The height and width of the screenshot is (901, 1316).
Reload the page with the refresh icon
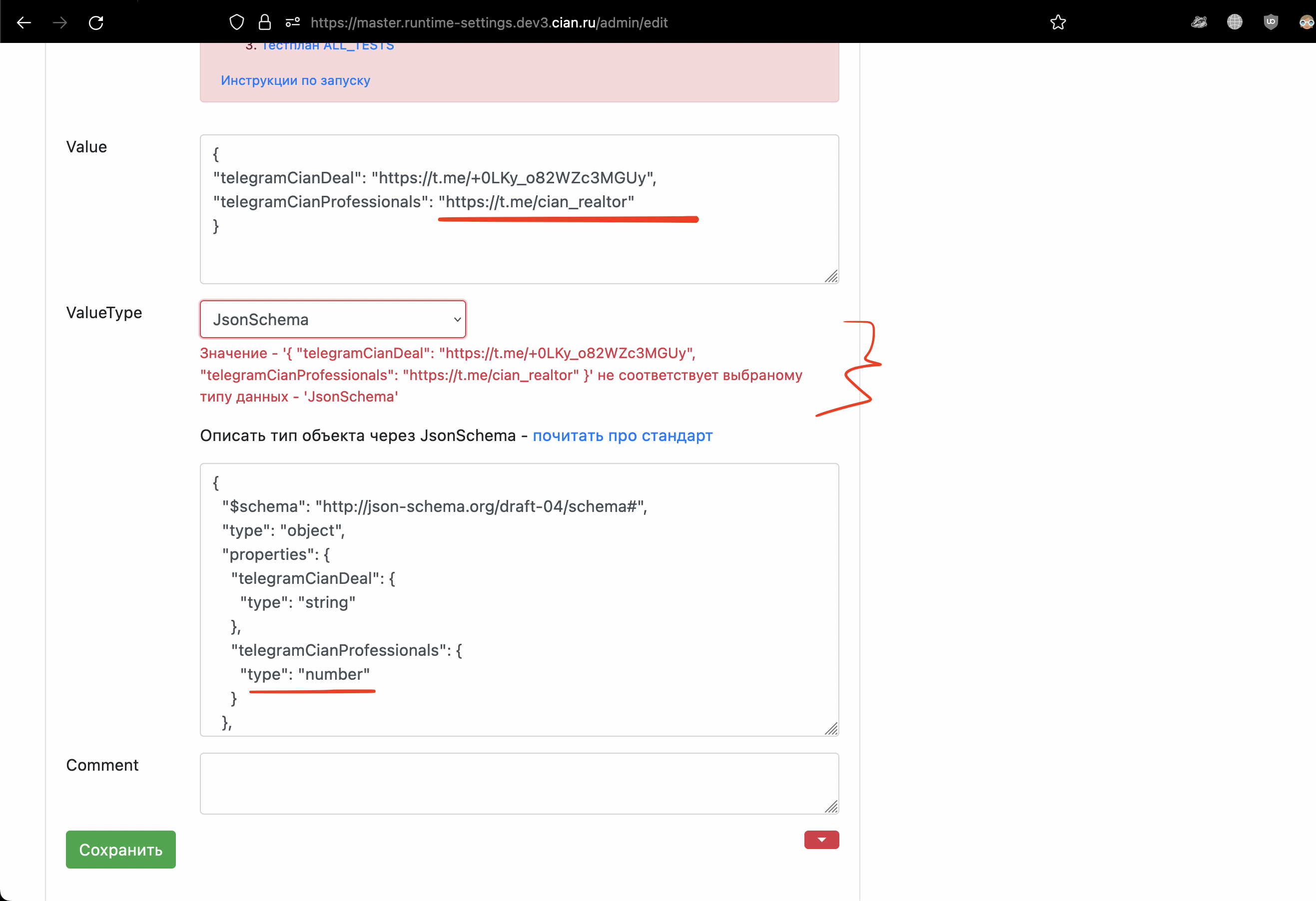[x=96, y=22]
